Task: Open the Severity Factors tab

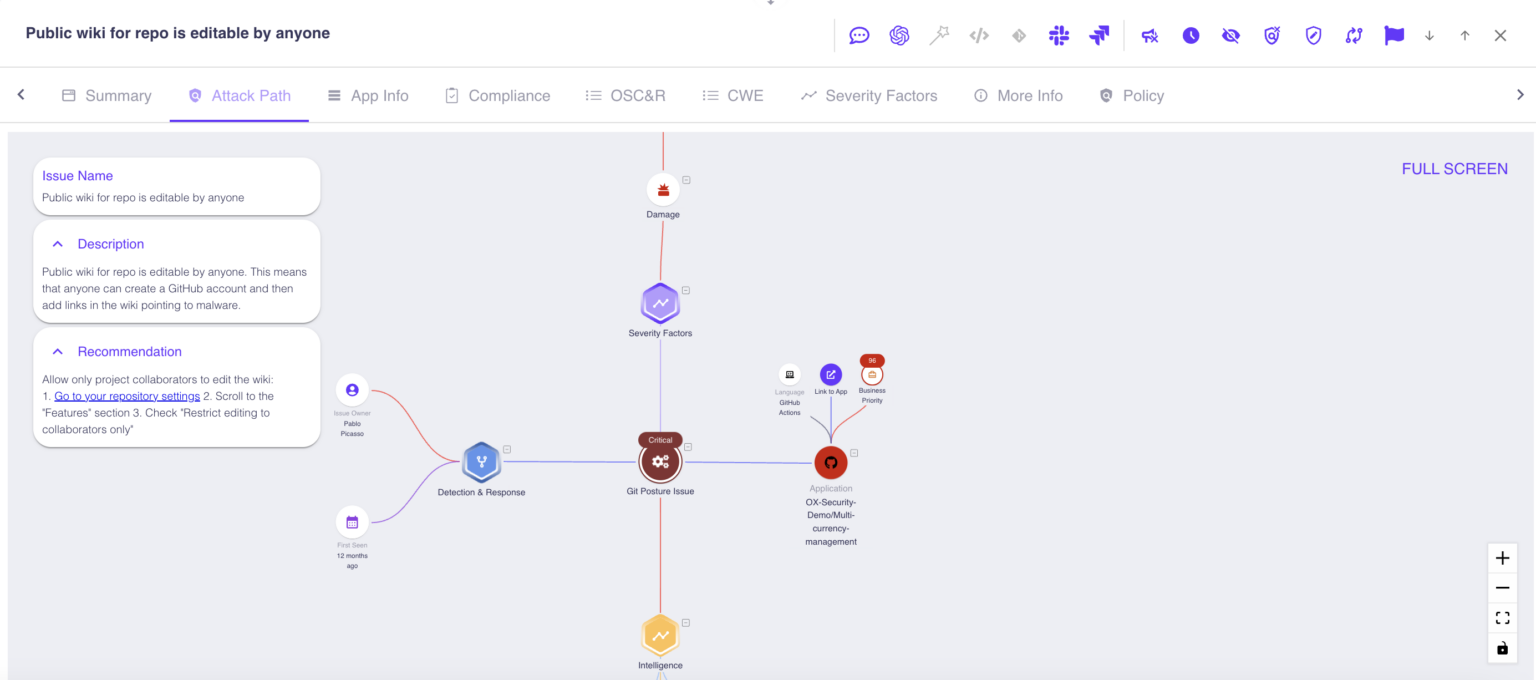Action: pos(869,96)
